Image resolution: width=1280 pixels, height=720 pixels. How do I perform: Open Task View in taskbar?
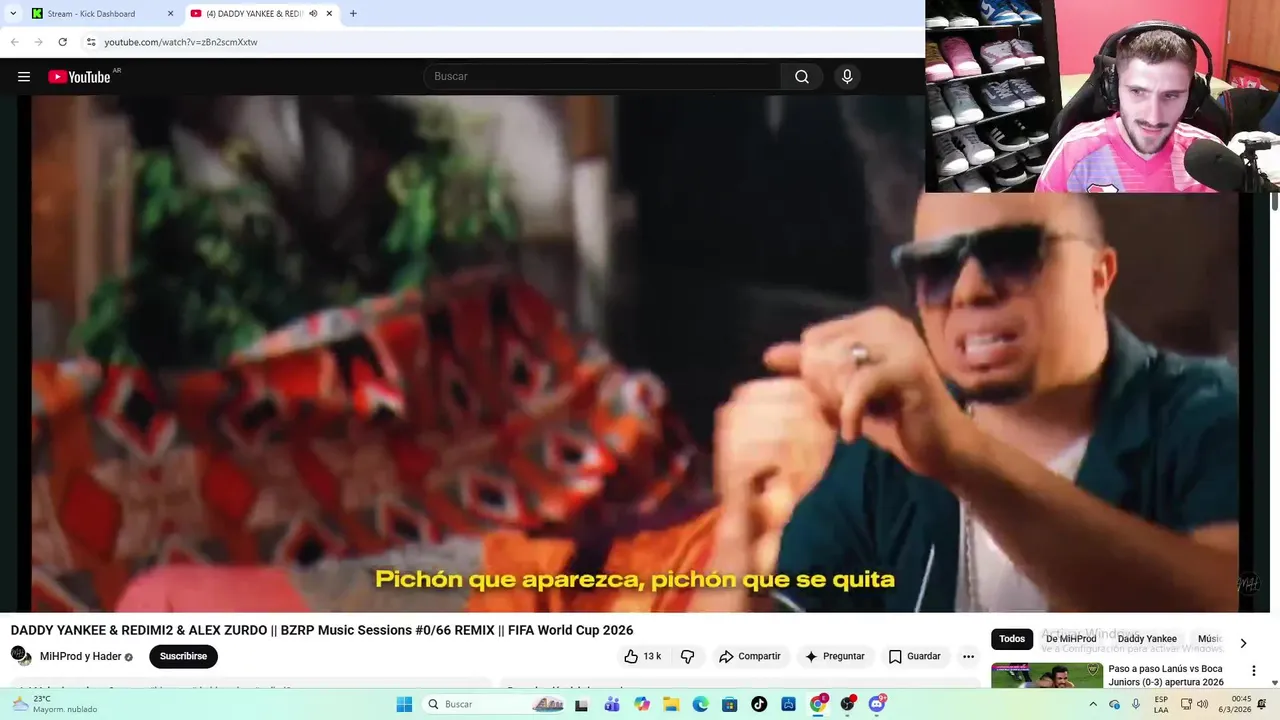coord(581,704)
